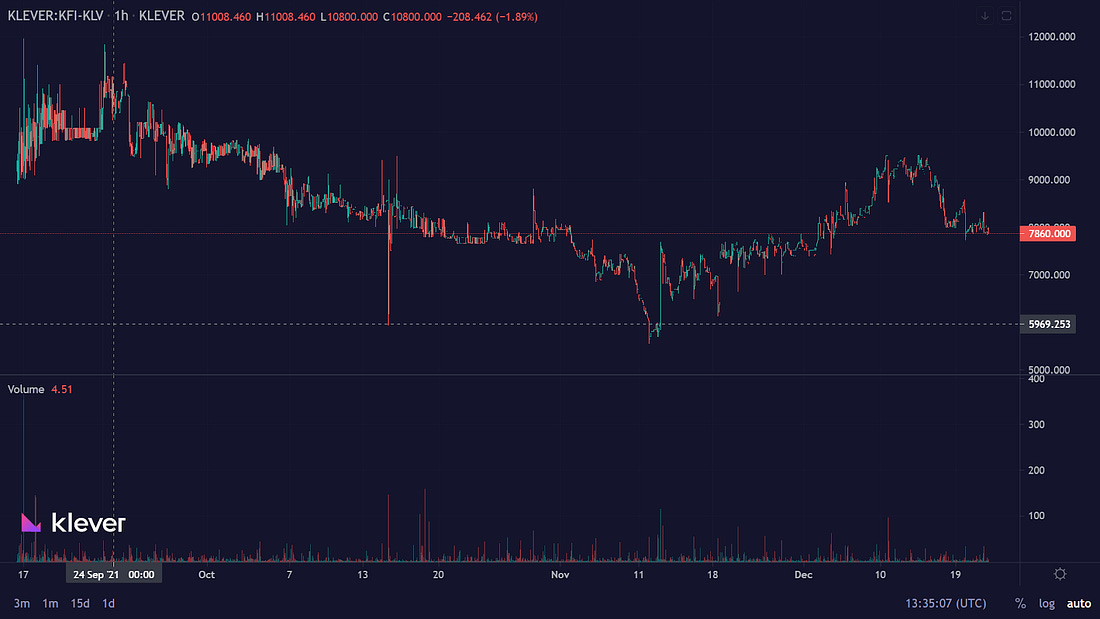
Task: Select the 15d date range
Action: click(80, 604)
